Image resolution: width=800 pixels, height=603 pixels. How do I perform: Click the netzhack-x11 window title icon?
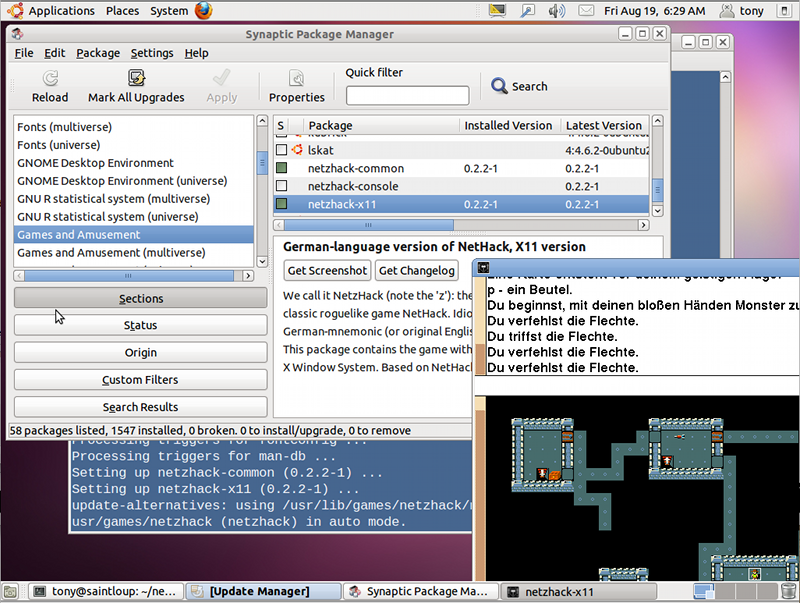(483, 267)
